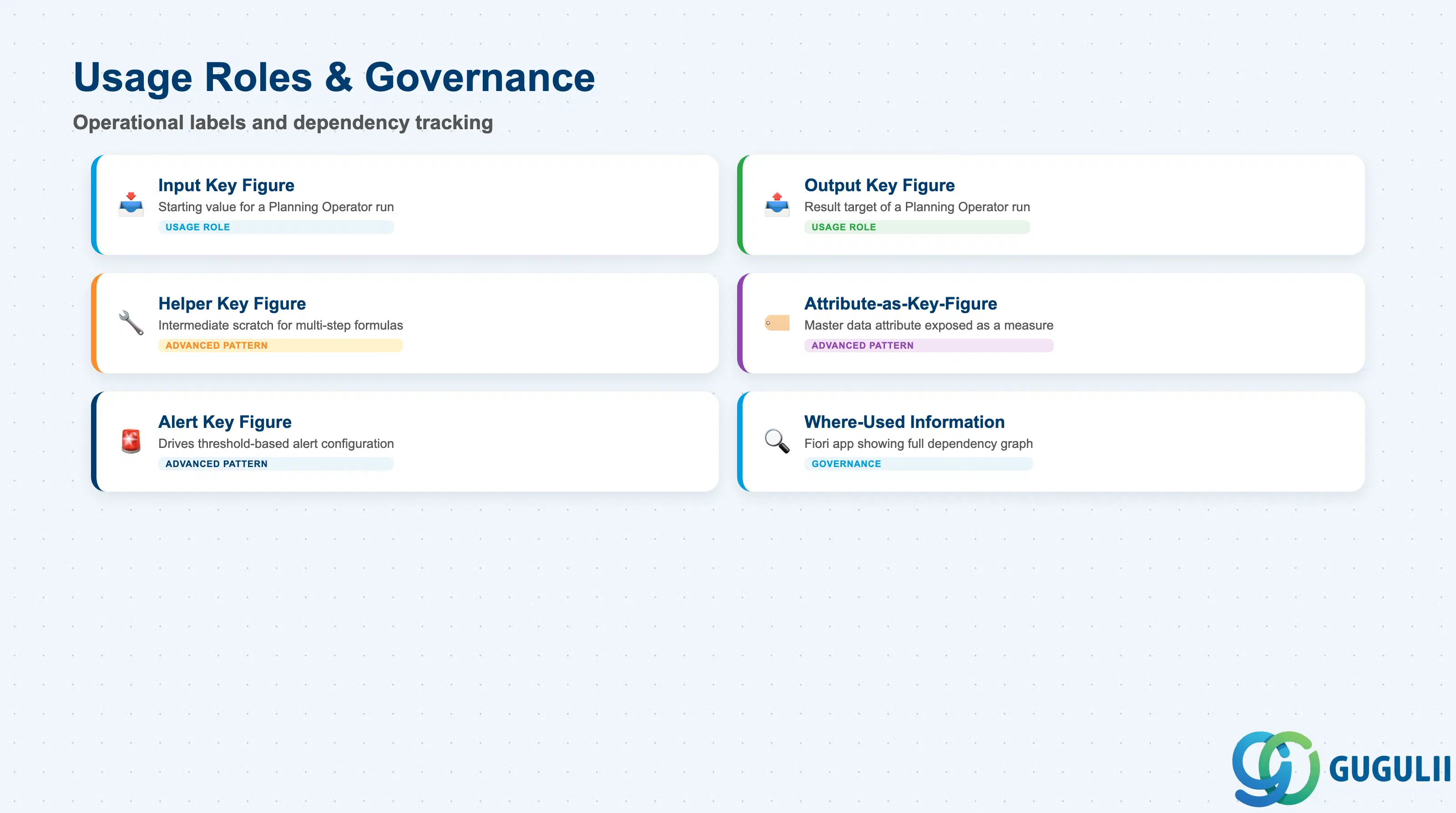
Task: Select the Helper Key Figure heading
Action: coord(232,304)
